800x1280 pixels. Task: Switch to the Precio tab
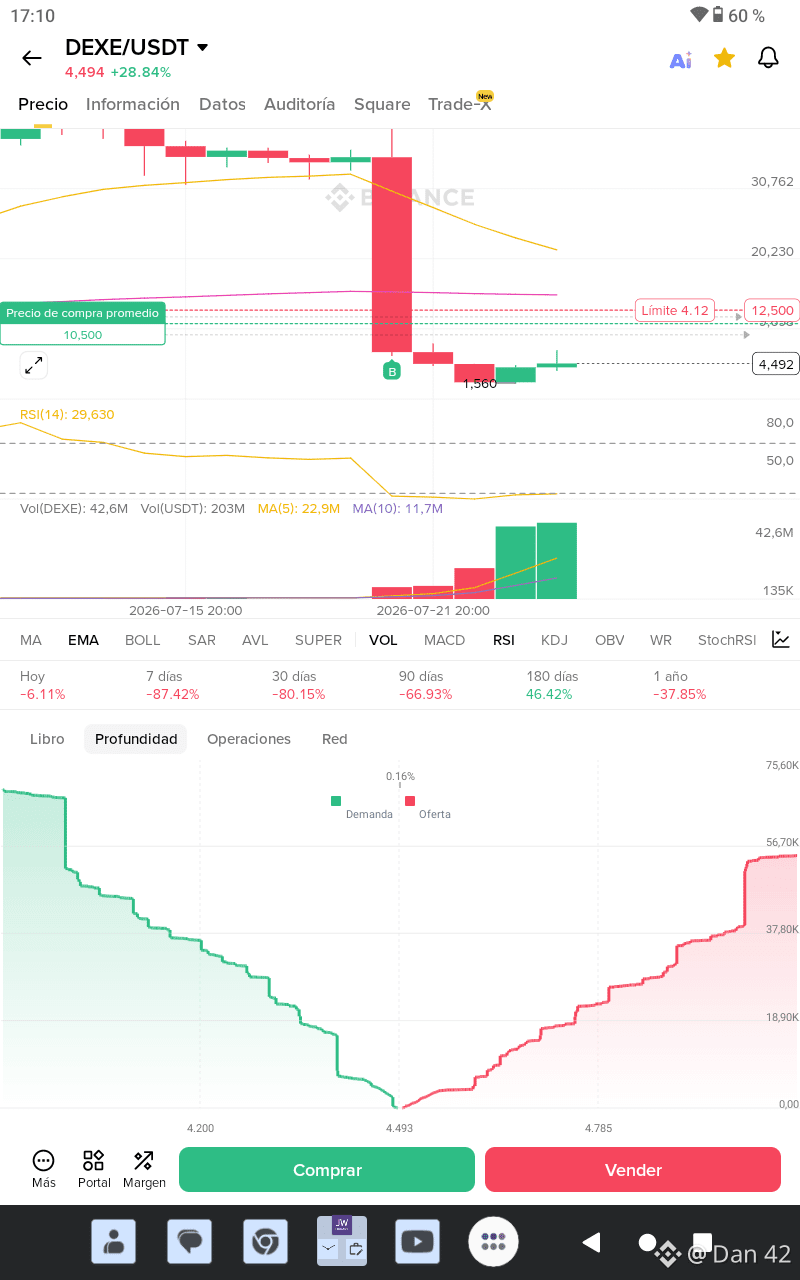click(x=43, y=104)
